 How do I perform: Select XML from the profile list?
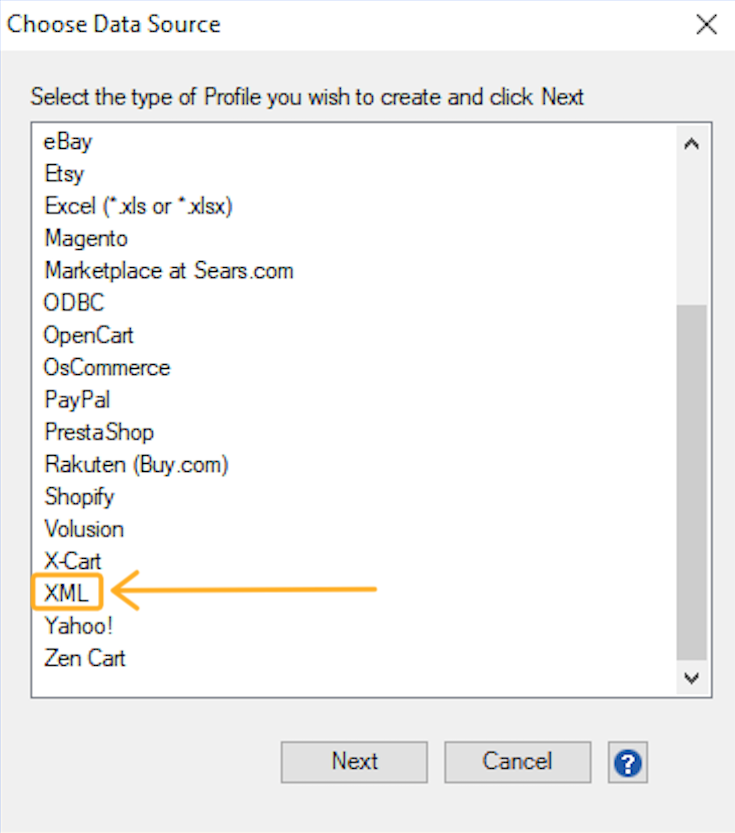(x=67, y=594)
